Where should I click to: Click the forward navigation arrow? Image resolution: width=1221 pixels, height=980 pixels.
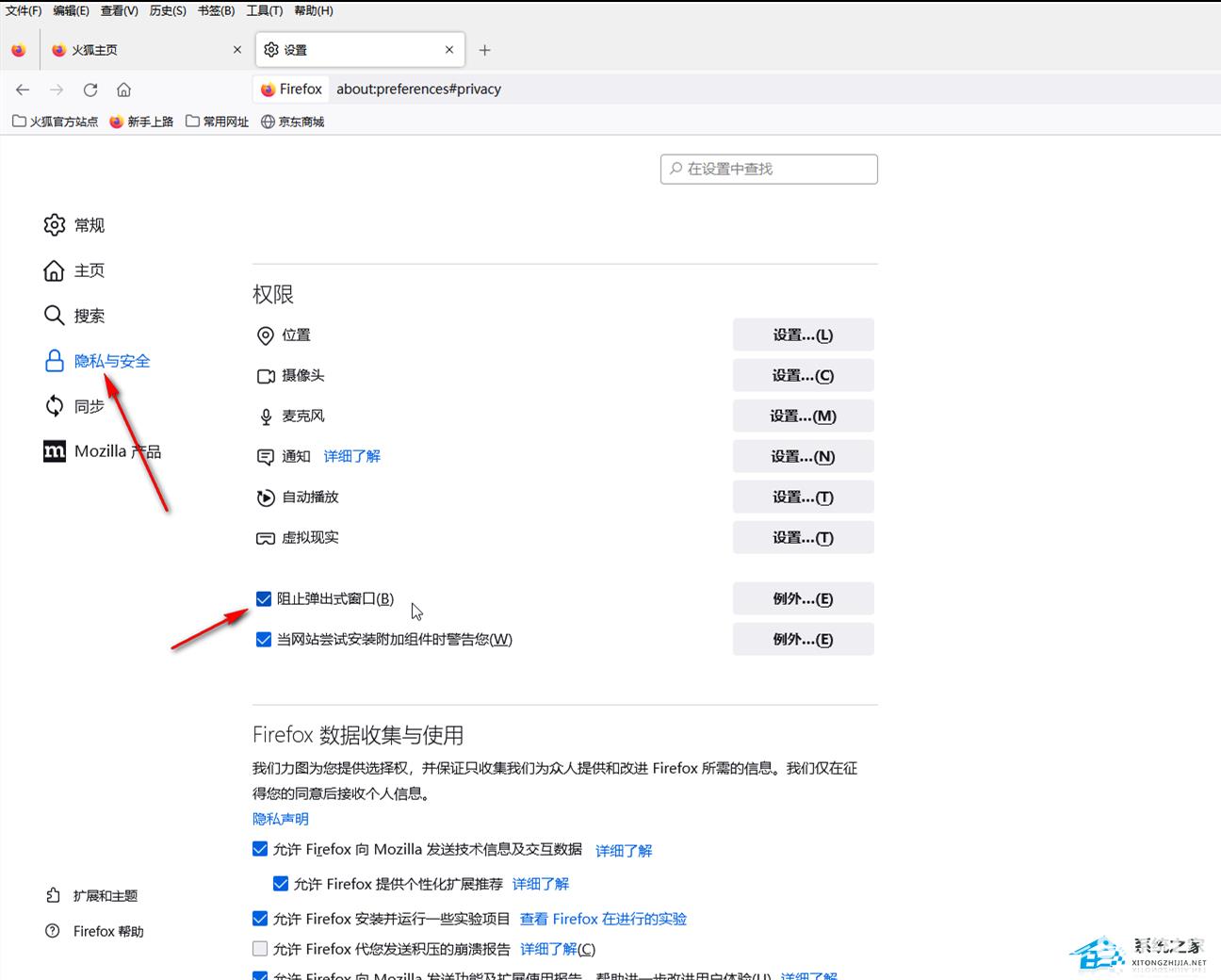(x=57, y=90)
